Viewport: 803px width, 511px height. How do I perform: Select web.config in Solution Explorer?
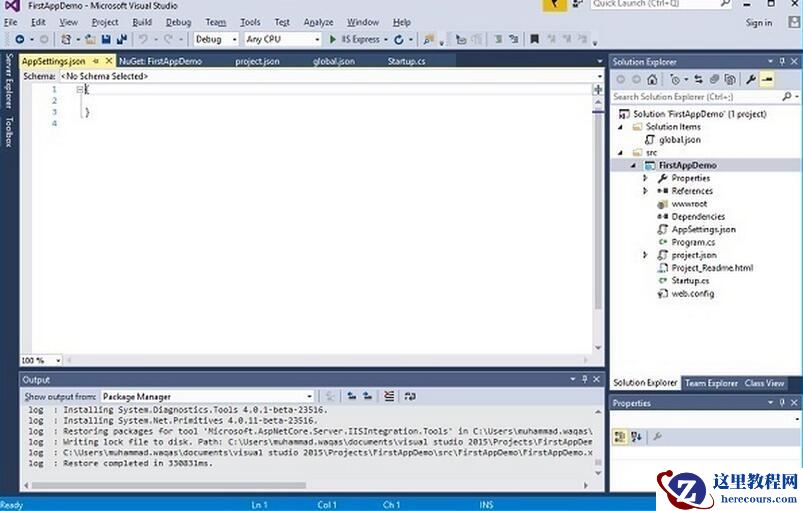tap(692, 293)
